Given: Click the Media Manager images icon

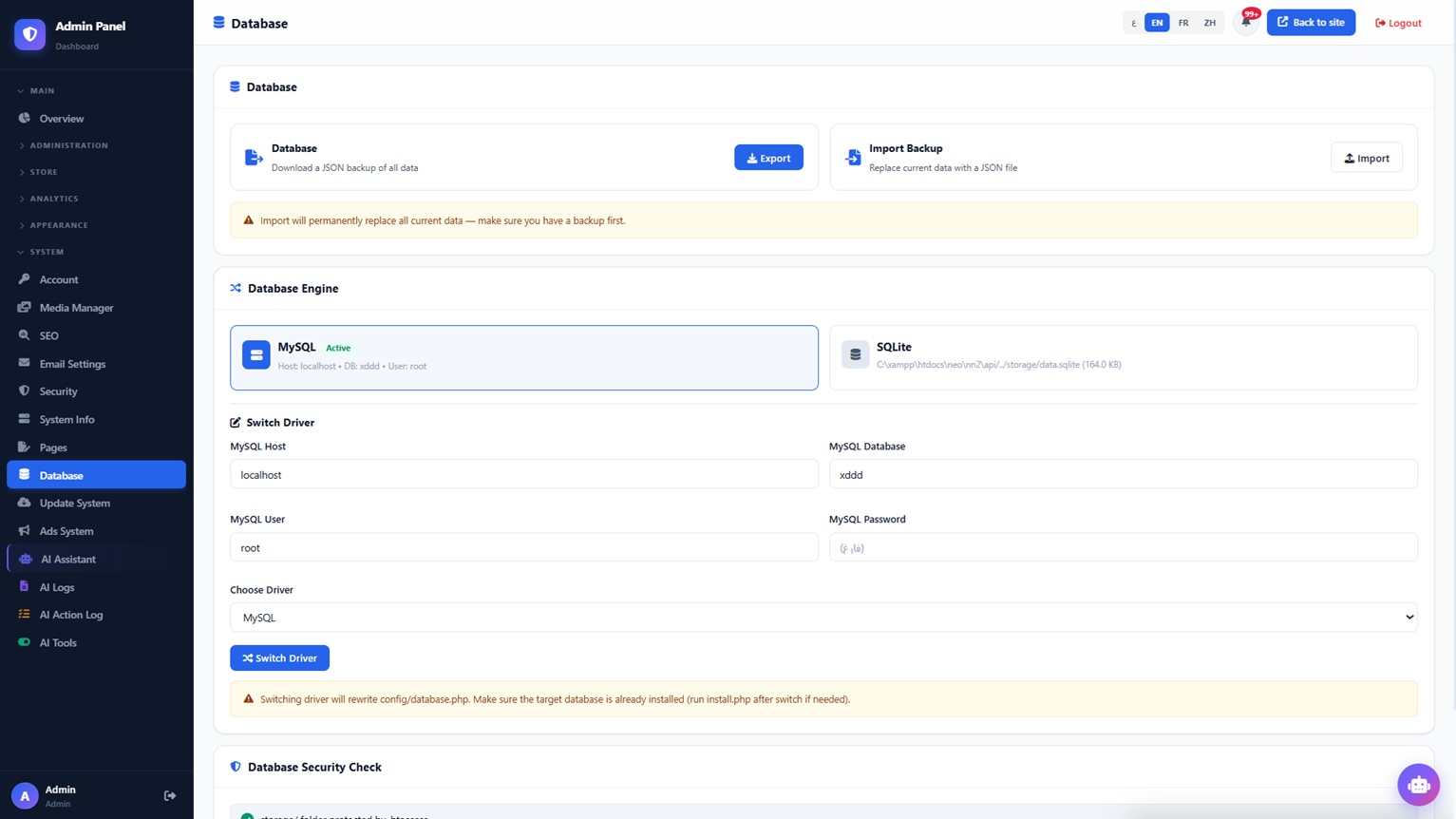Looking at the screenshot, I should pyautogui.click(x=25, y=307).
